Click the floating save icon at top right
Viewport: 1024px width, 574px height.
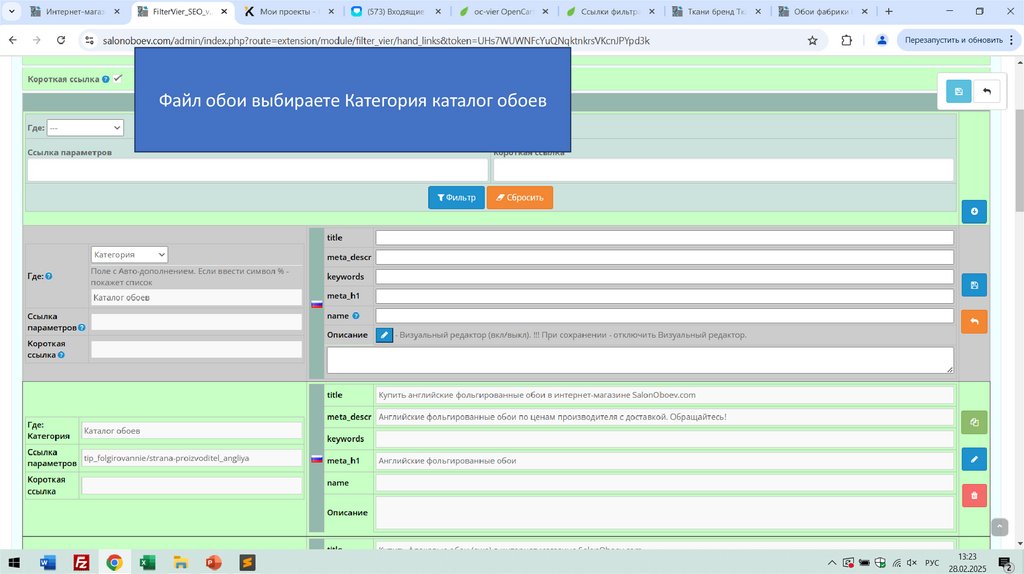coord(958,92)
